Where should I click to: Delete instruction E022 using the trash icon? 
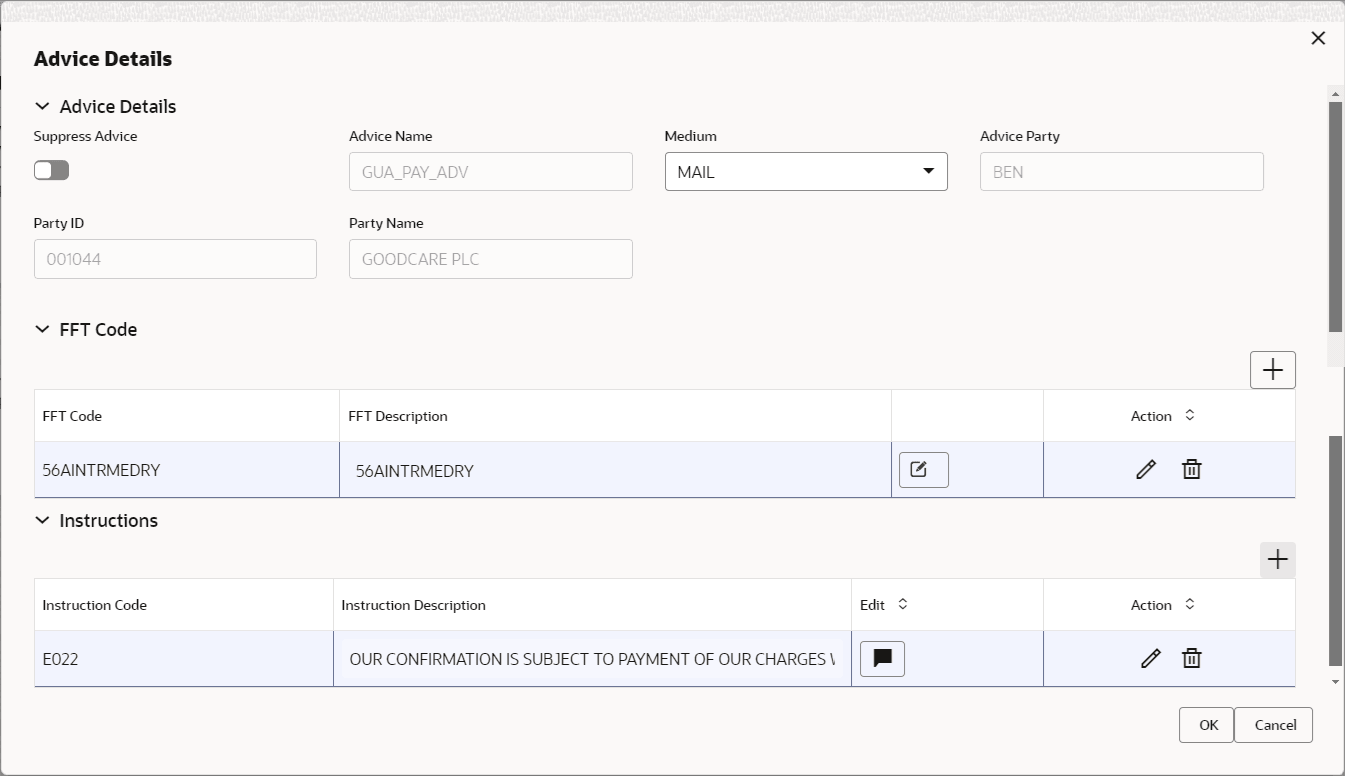[x=1191, y=658]
